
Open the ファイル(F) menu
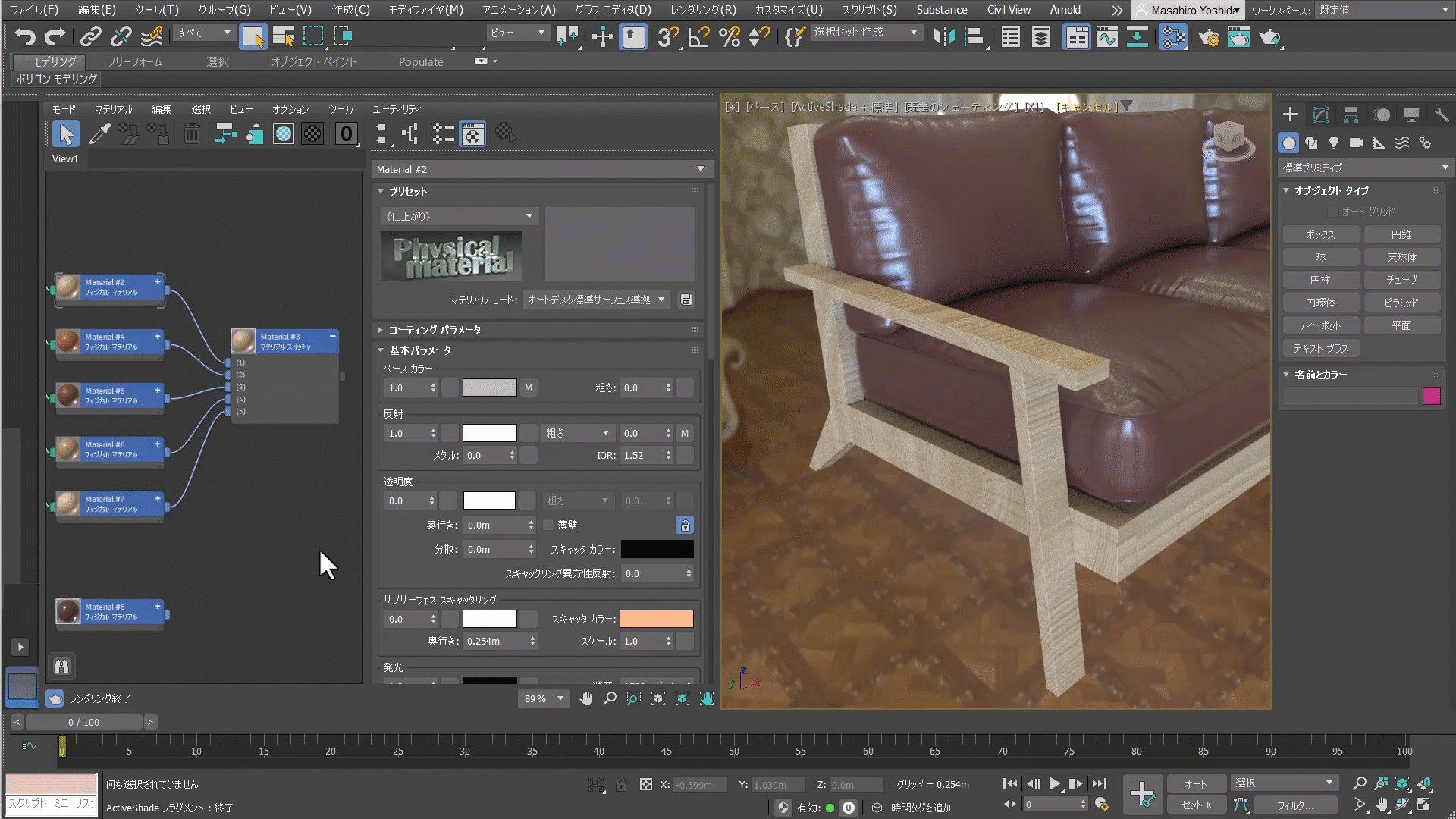pyautogui.click(x=33, y=10)
